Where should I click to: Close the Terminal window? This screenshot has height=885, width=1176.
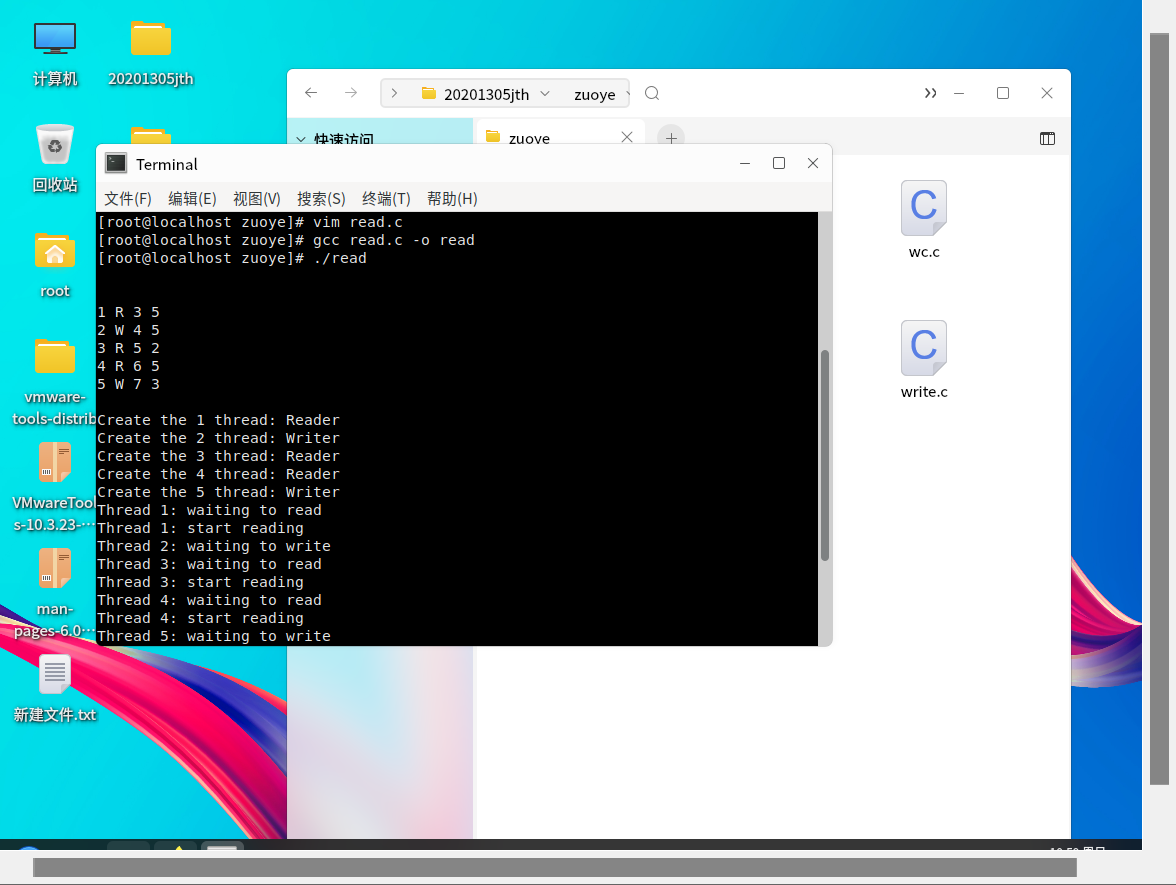812,164
